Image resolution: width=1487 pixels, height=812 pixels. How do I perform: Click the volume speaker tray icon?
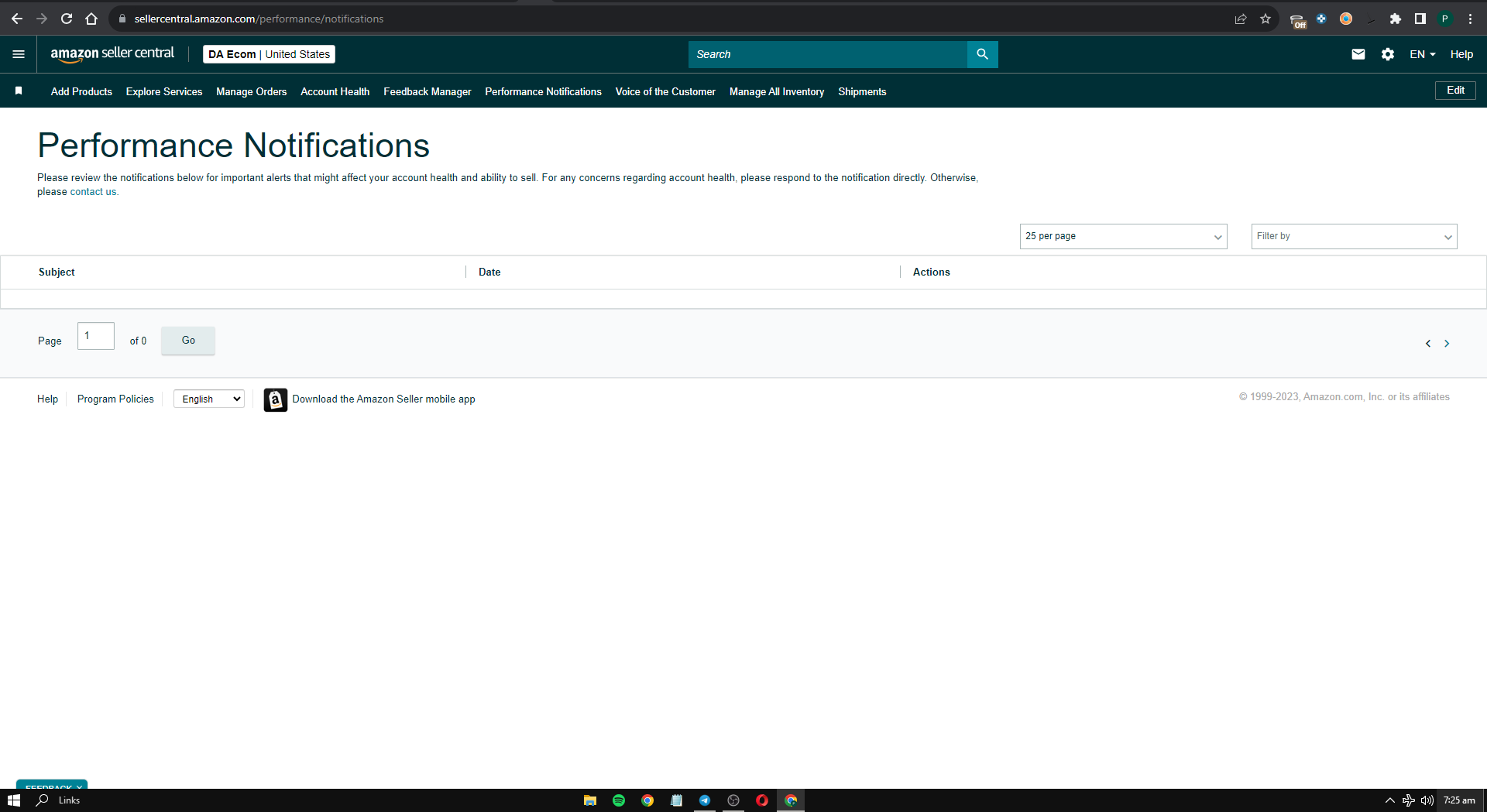(x=1427, y=800)
